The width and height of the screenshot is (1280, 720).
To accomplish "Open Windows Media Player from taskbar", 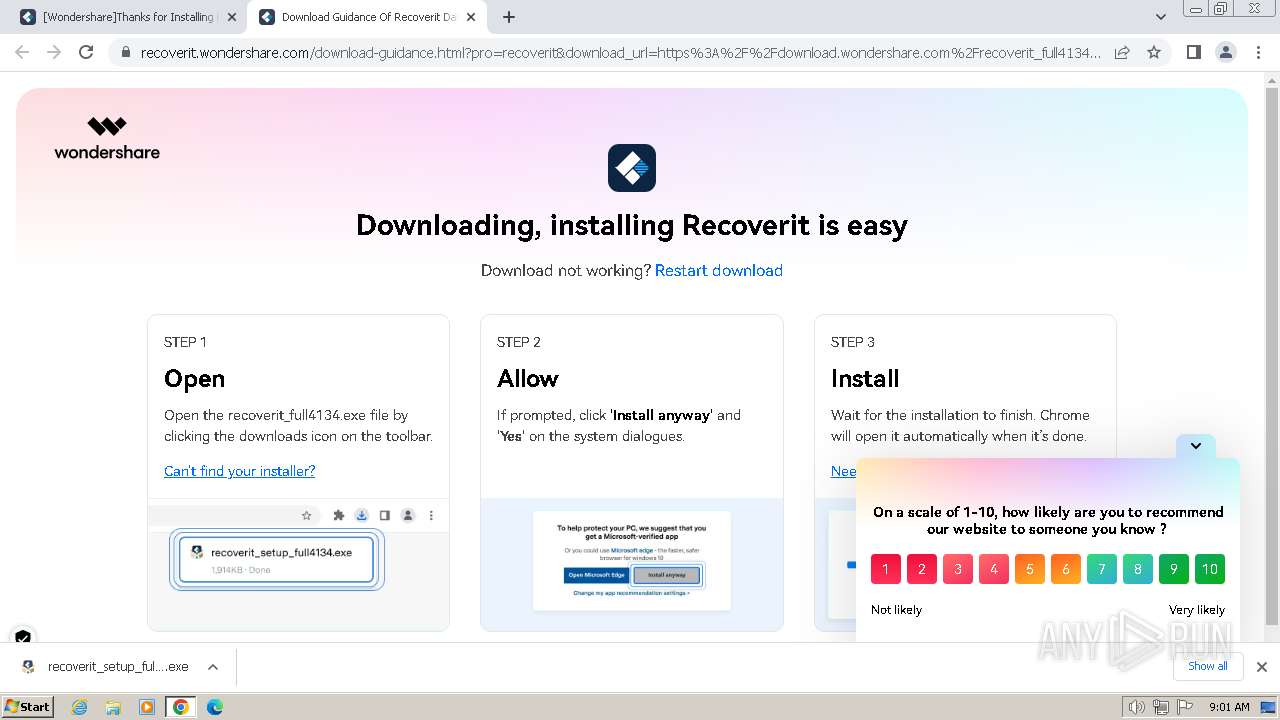I will tap(147, 707).
